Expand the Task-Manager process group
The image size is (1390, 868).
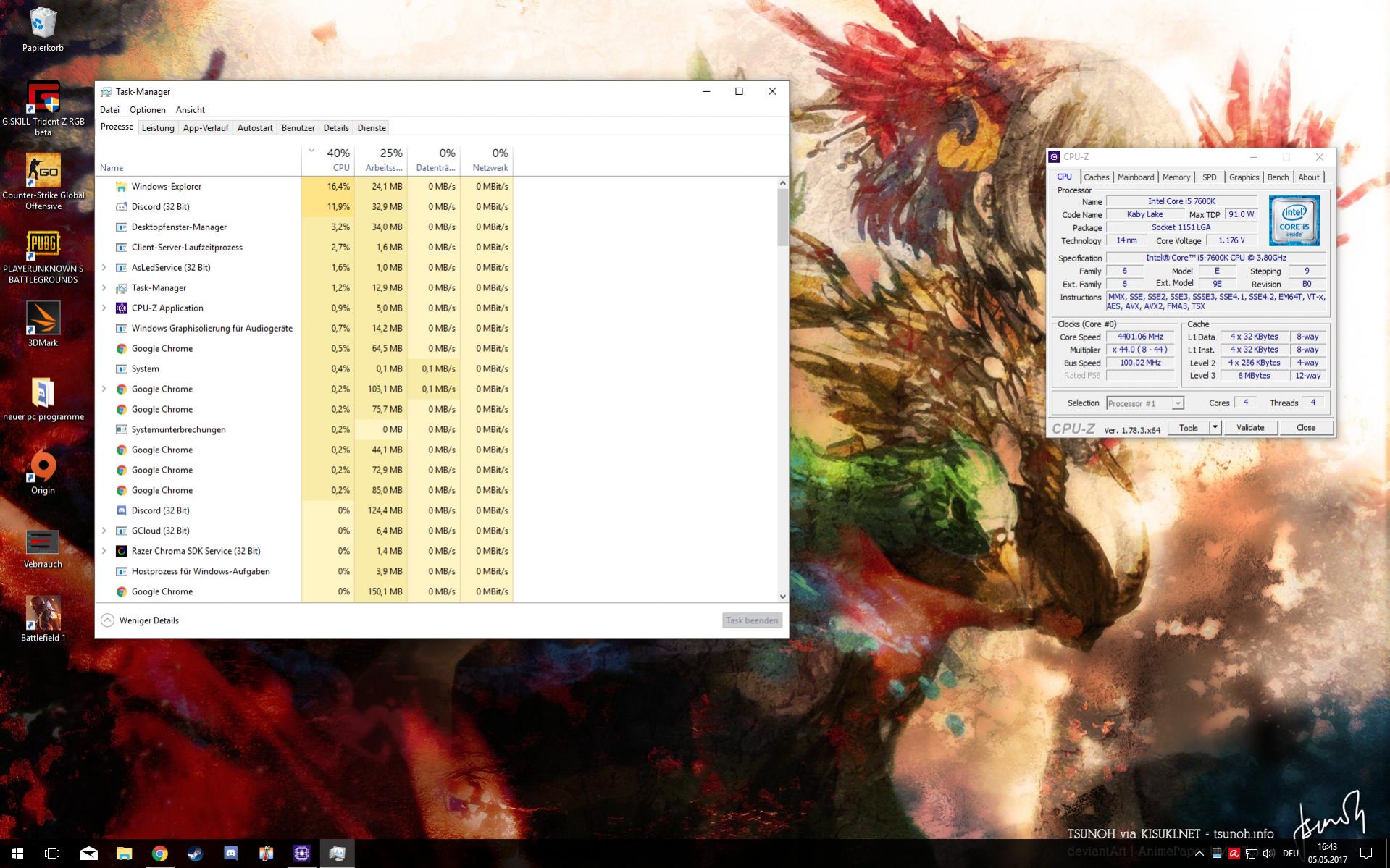(x=104, y=288)
